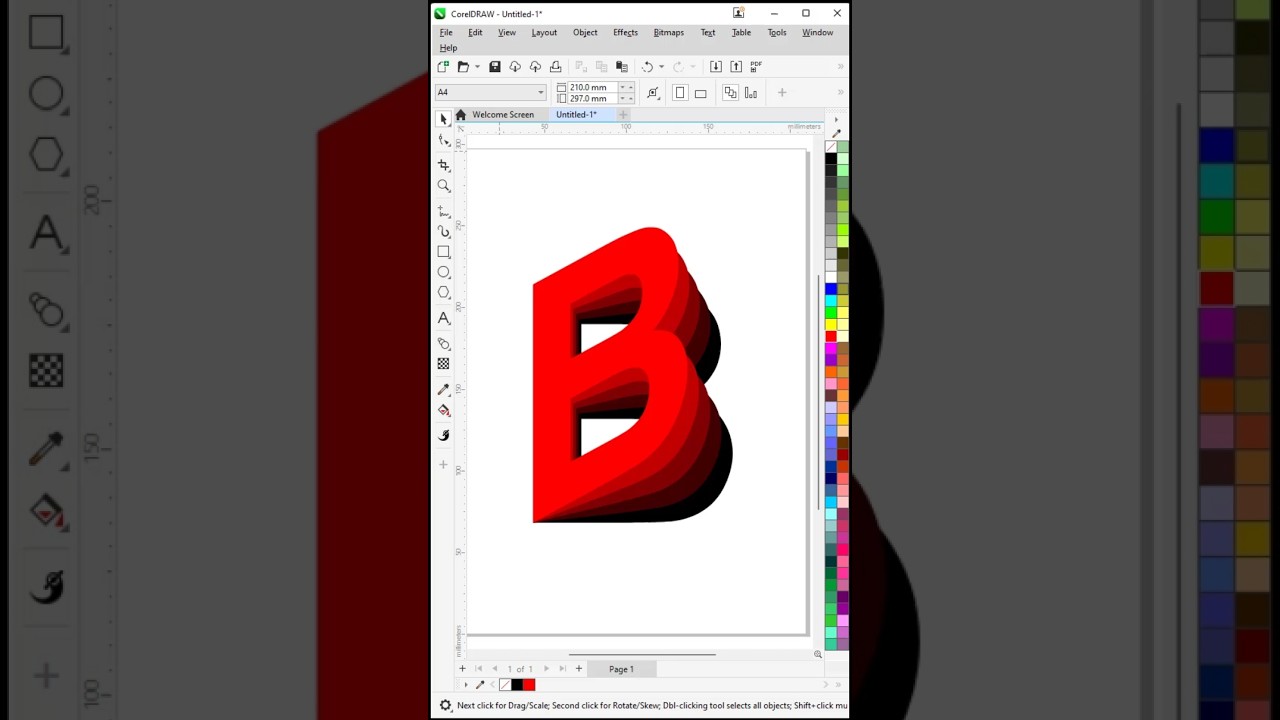
Task: Click the cloud download icon
Action: (515, 67)
